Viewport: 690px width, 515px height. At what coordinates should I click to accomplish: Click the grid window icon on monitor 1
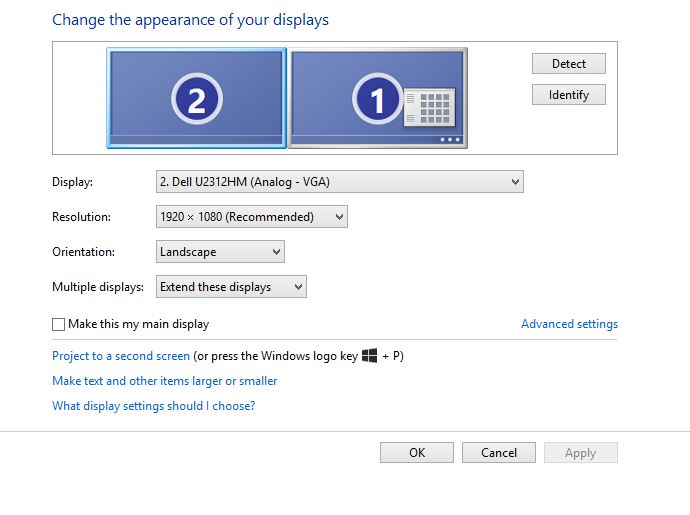pyautogui.click(x=431, y=107)
